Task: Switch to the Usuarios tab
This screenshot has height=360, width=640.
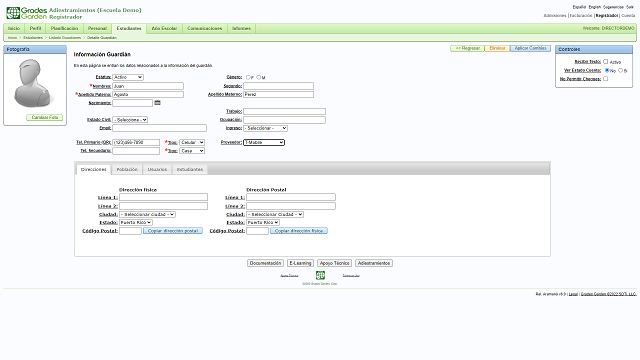Action: (158, 169)
